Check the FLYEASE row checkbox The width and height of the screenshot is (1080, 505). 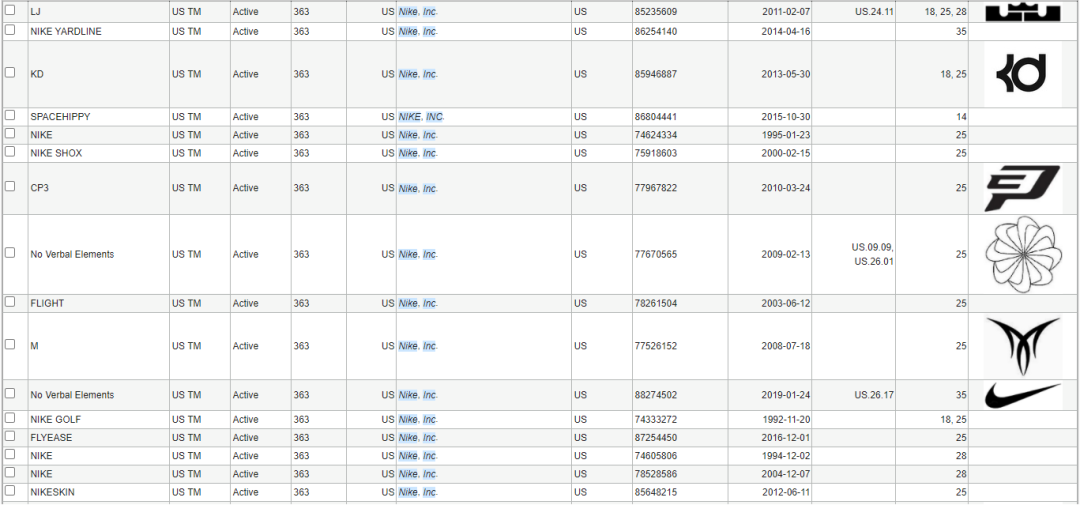[10, 437]
